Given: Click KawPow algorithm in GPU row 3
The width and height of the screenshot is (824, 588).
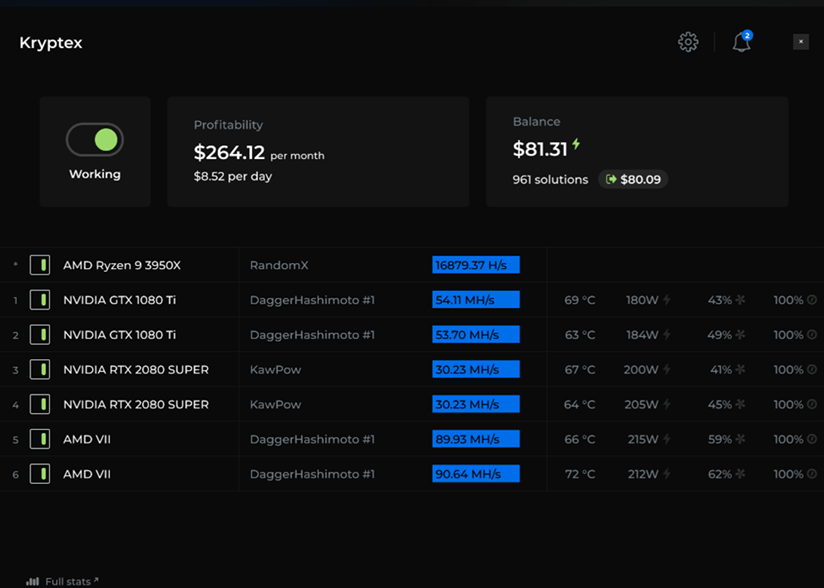Looking at the screenshot, I should pos(275,370).
